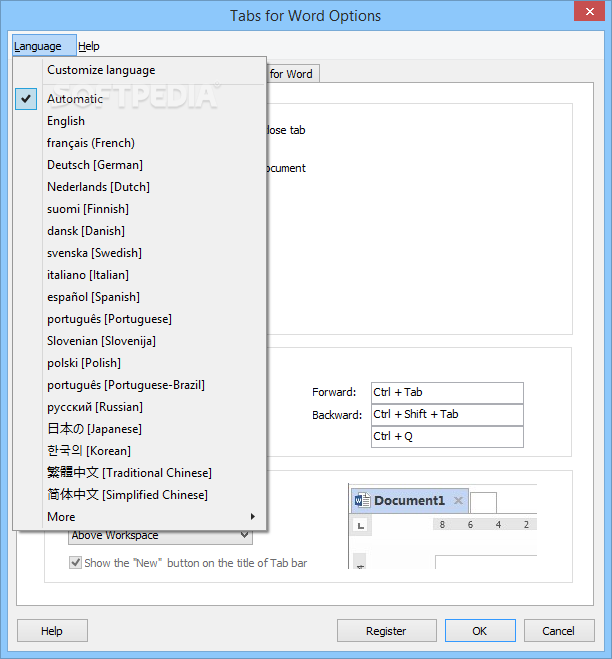Open the Language menu
Image resolution: width=612 pixels, height=659 pixels.
(44, 46)
